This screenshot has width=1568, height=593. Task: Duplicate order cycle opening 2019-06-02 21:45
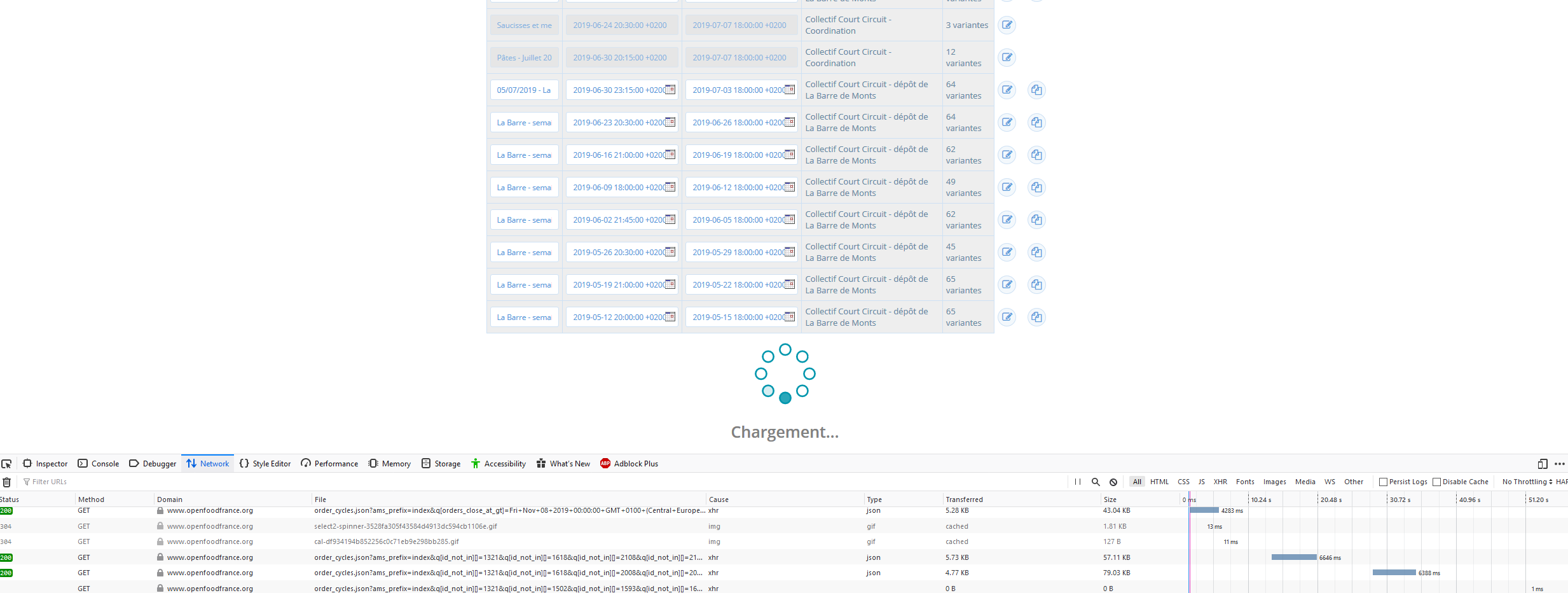pos(1036,220)
